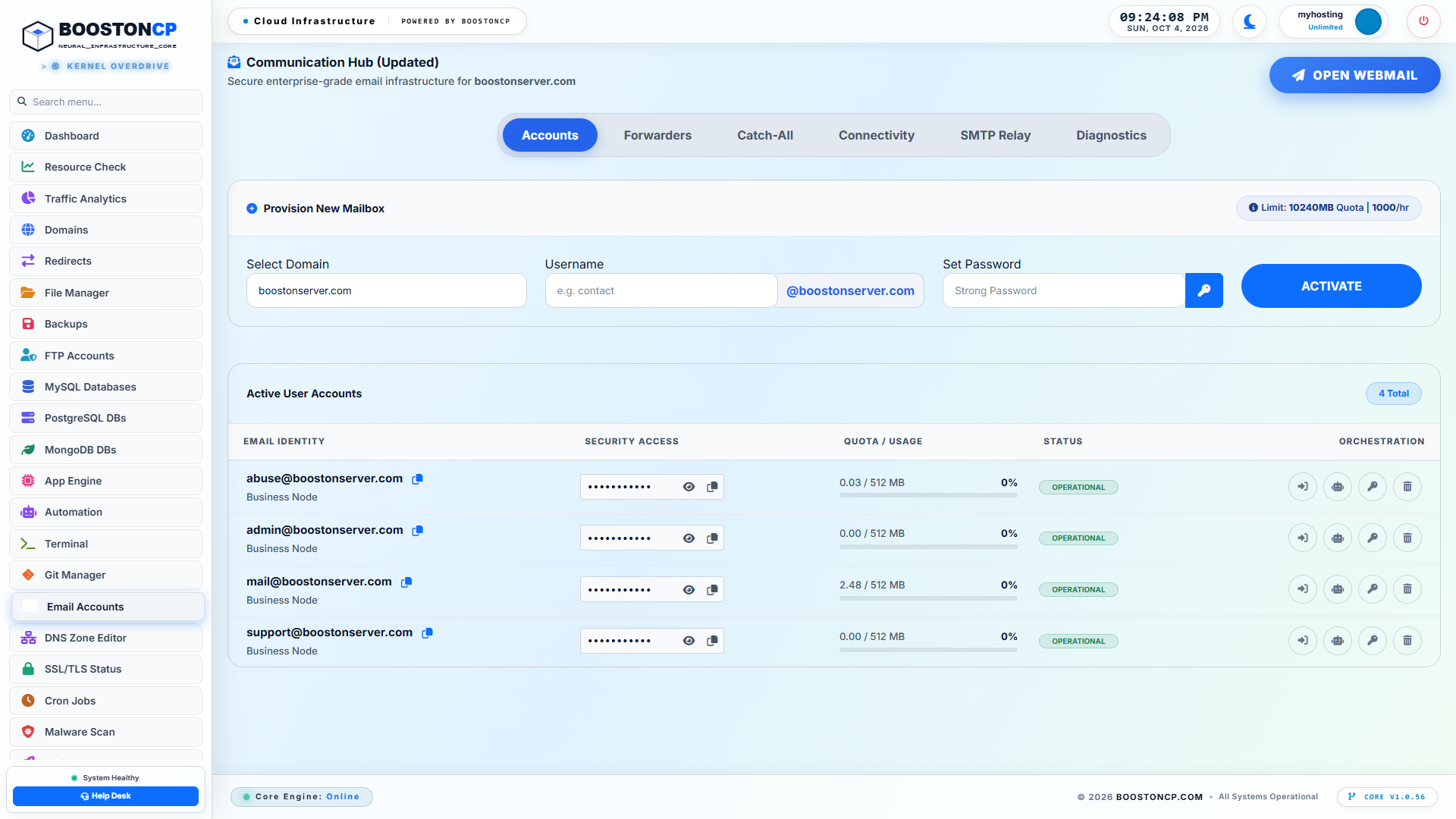The image size is (1456, 819).
Task: Focus the Search menu field
Action: coord(105,102)
